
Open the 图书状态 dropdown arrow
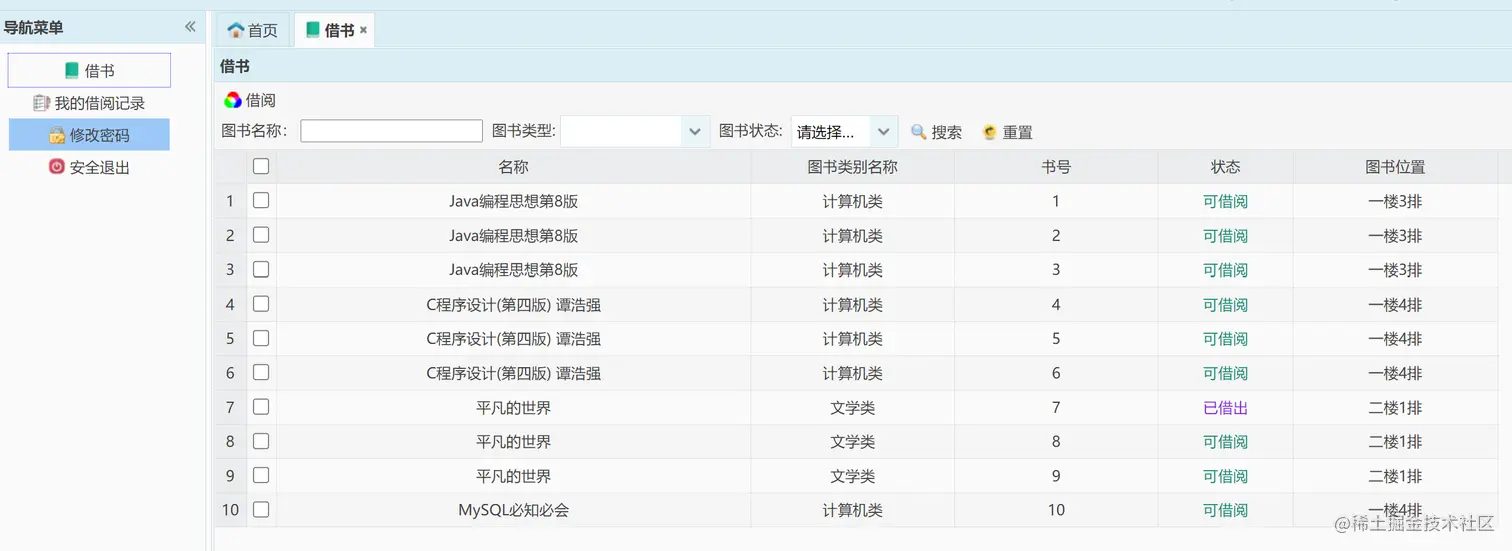[x=883, y=132]
